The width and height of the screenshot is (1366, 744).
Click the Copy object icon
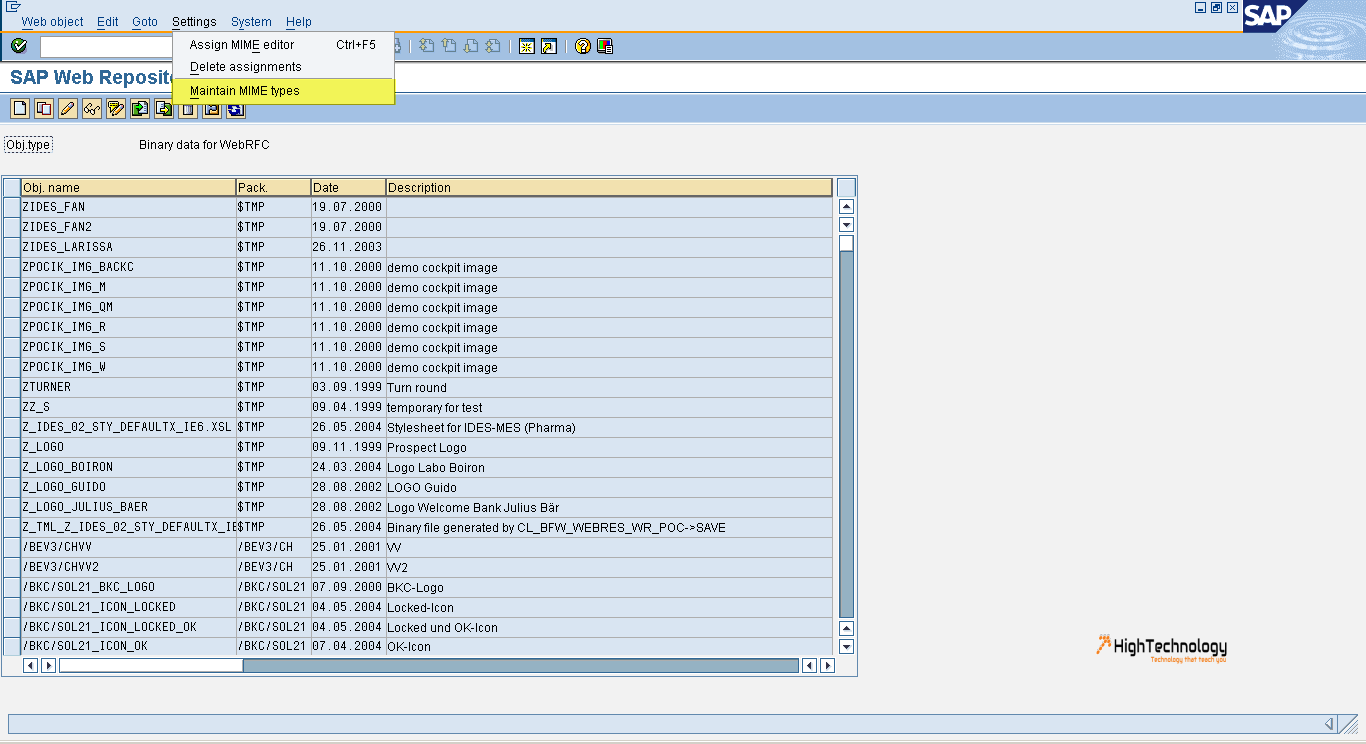point(44,108)
